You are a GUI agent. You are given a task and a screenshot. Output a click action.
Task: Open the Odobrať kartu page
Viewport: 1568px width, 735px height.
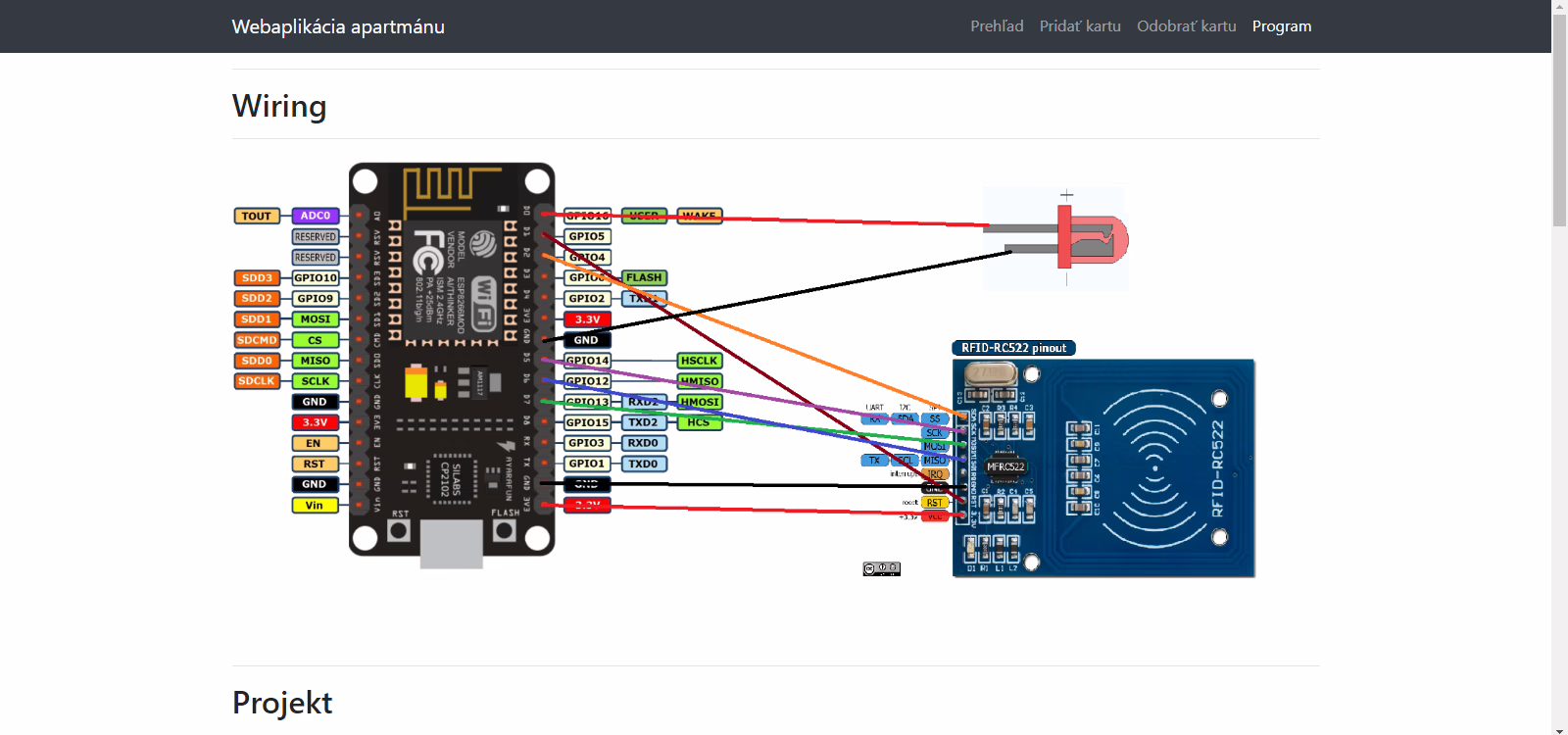pos(1186,26)
